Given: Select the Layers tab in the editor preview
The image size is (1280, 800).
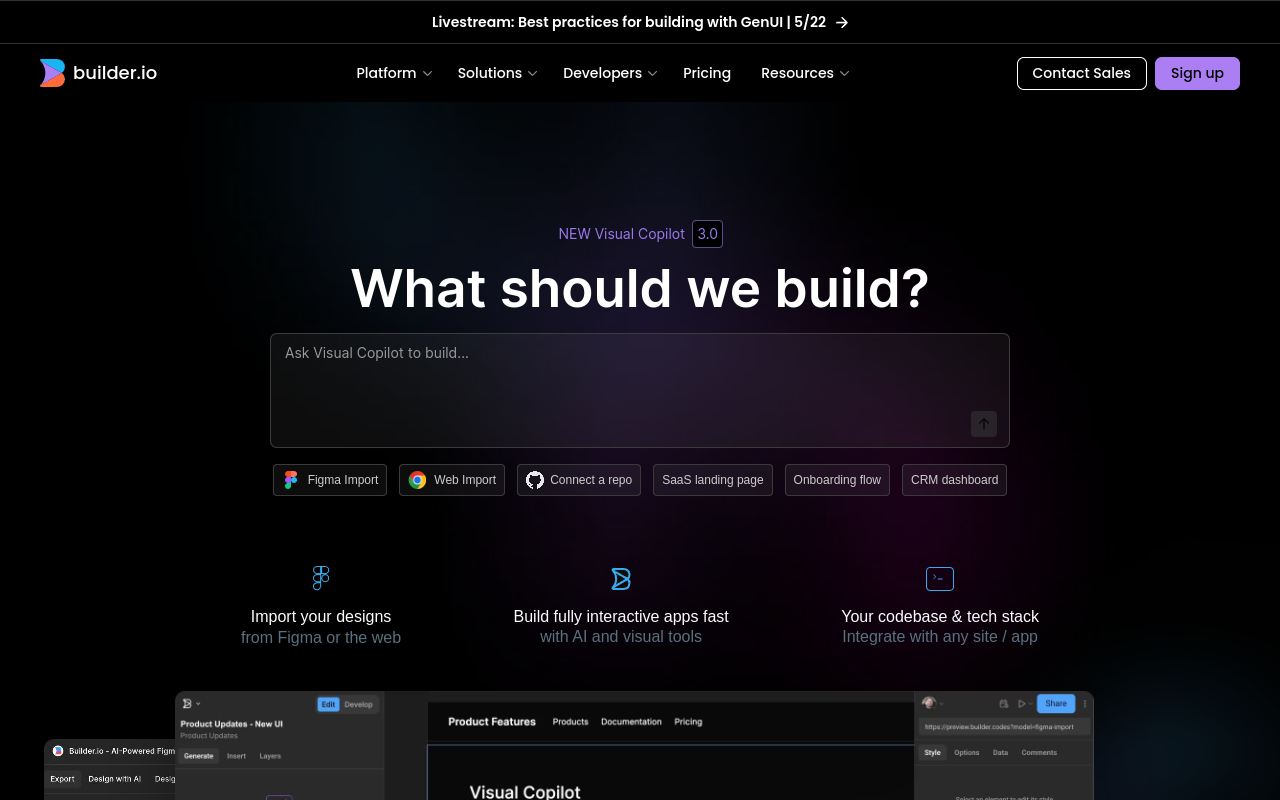Looking at the screenshot, I should (x=270, y=756).
